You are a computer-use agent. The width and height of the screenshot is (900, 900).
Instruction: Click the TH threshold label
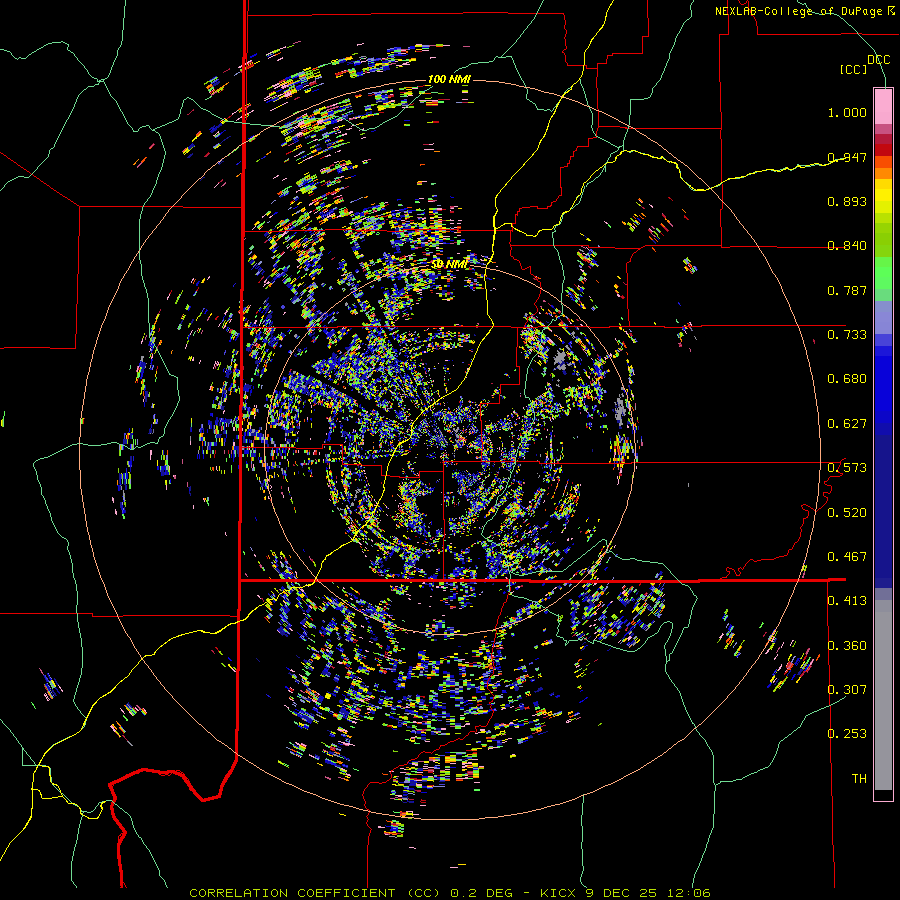tap(859, 778)
